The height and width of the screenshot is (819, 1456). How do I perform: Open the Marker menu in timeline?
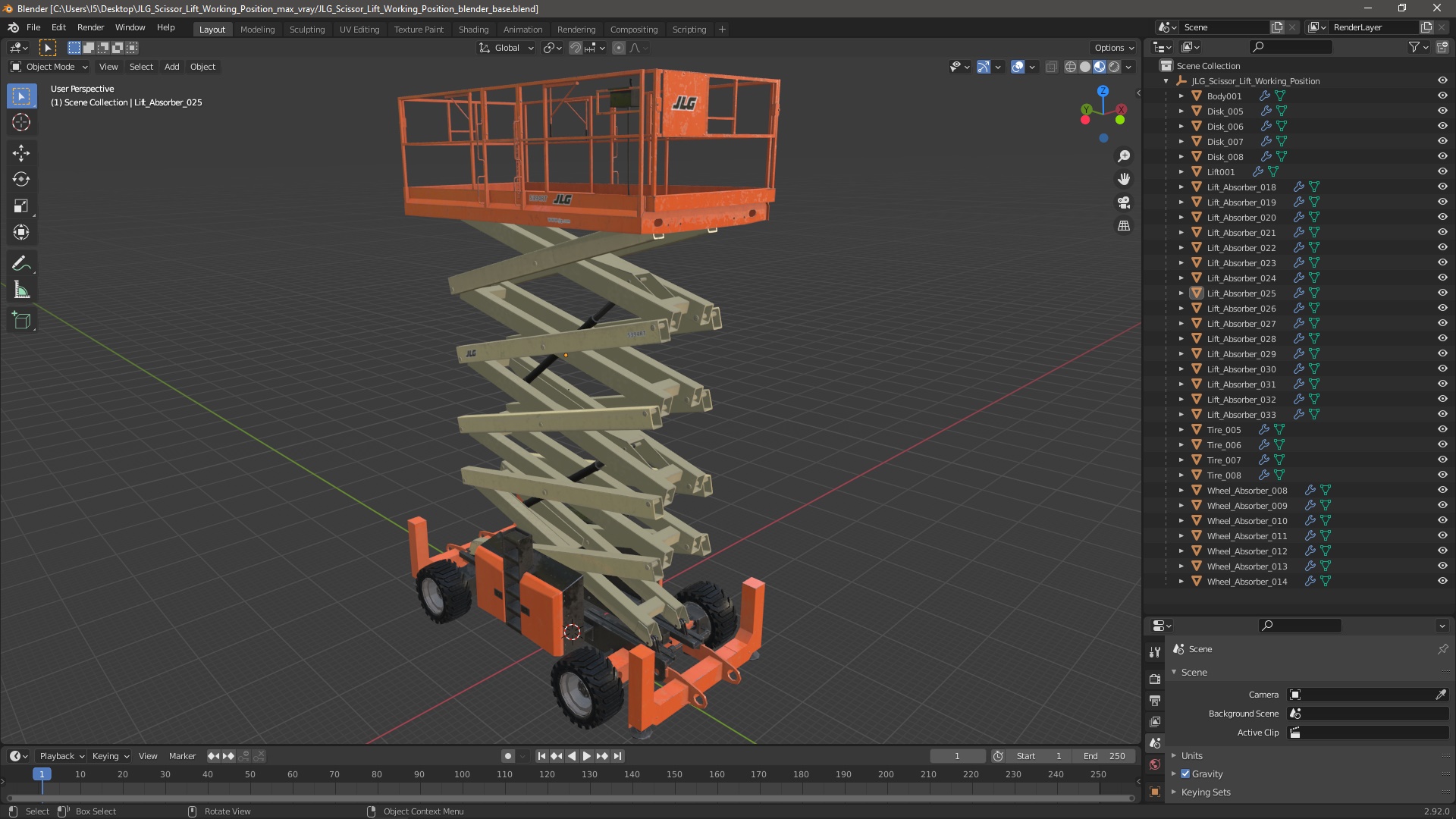[182, 756]
